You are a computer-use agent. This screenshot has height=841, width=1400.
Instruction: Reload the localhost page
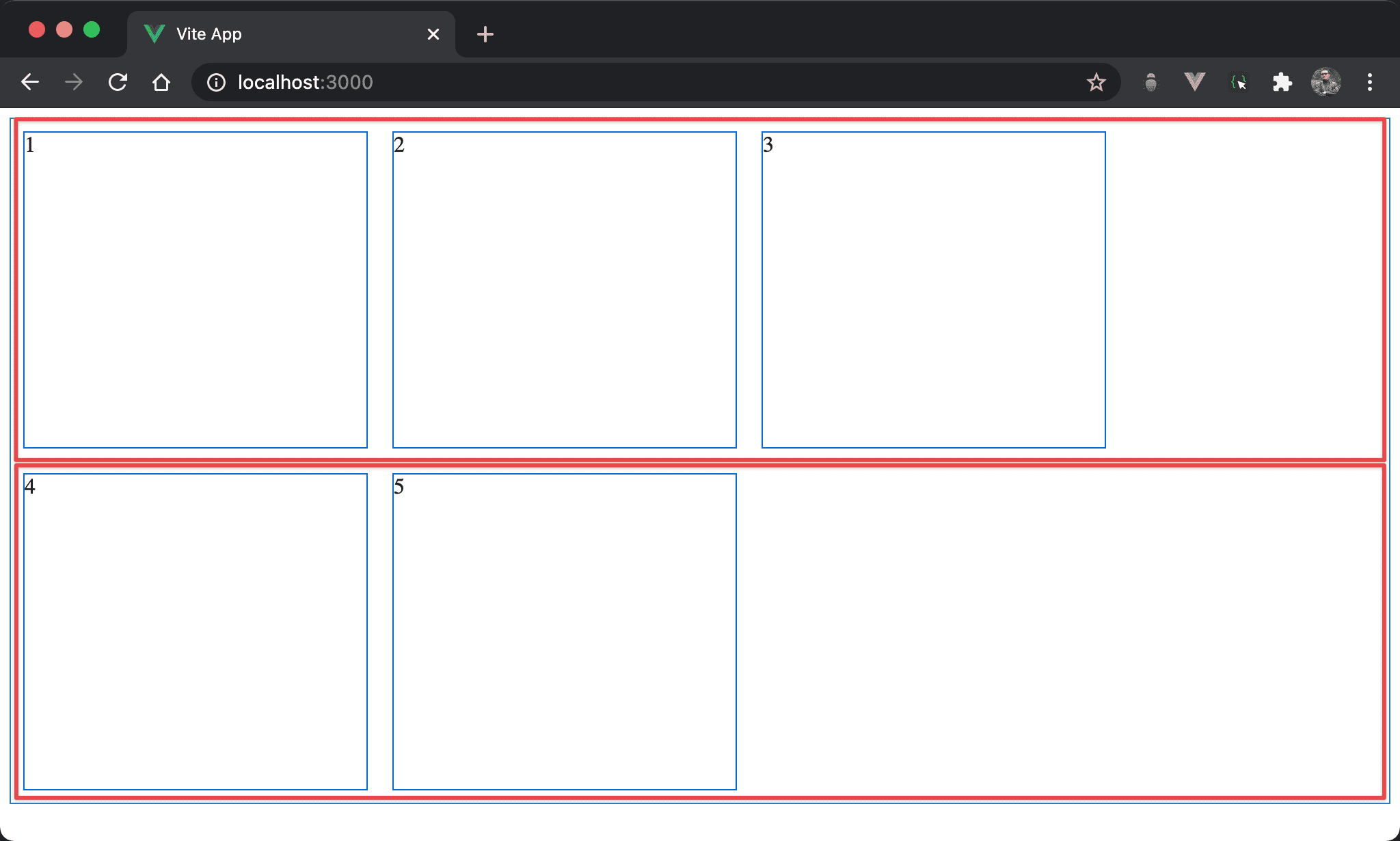[118, 83]
